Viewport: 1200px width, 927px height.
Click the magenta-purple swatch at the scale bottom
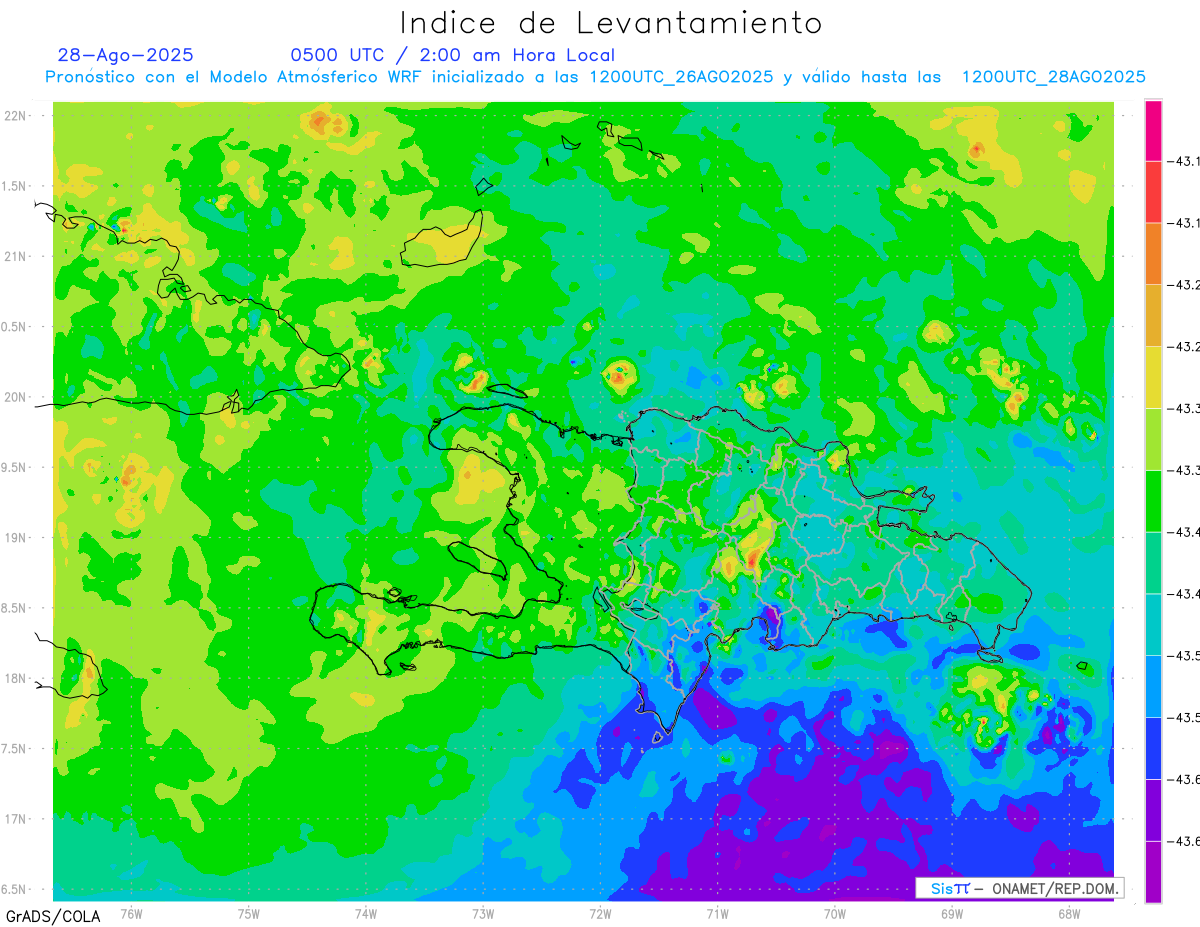[x=1154, y=871]
